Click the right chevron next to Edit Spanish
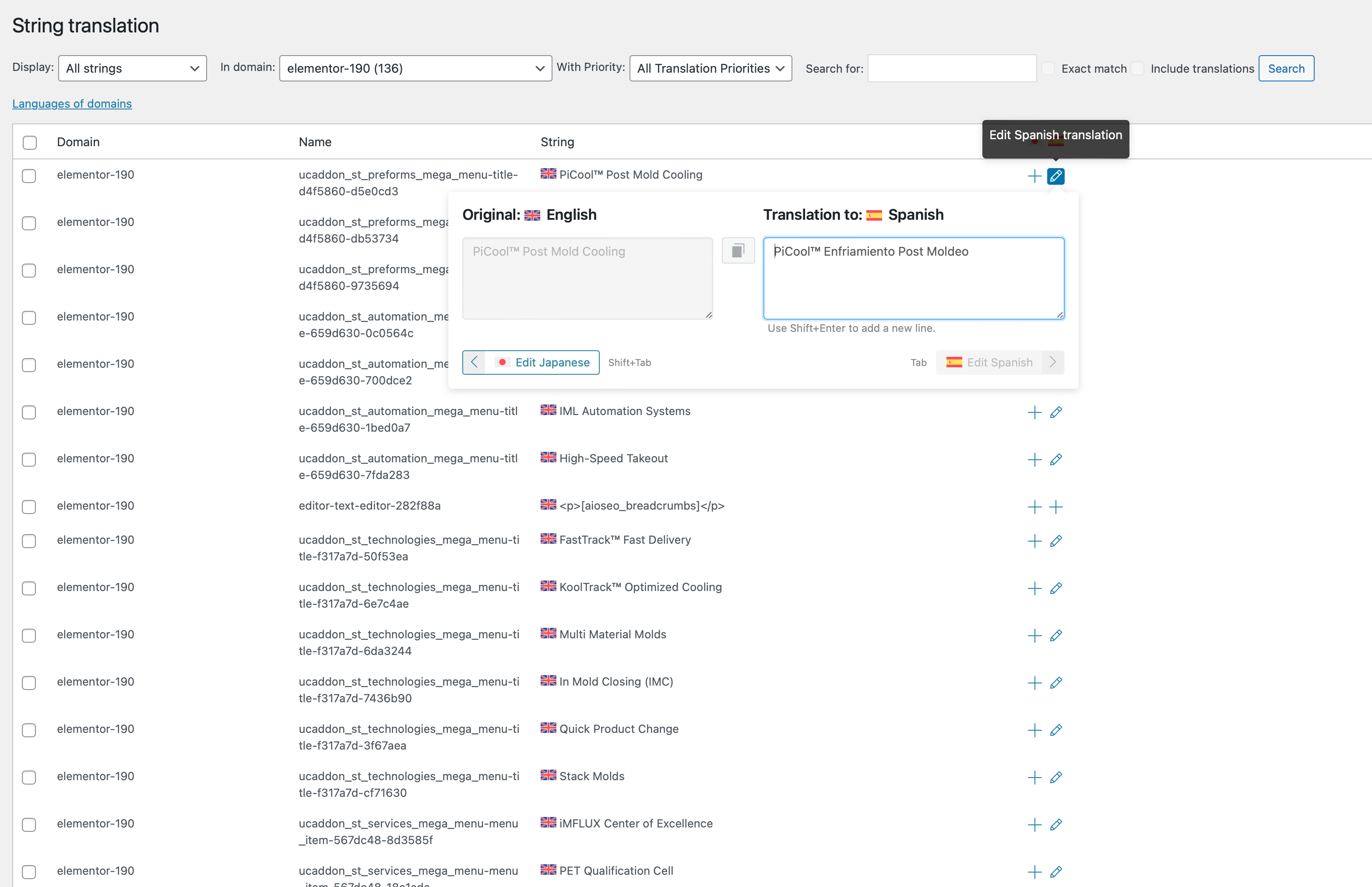This screenshot has width=1372, height=887. [1052, 363]
